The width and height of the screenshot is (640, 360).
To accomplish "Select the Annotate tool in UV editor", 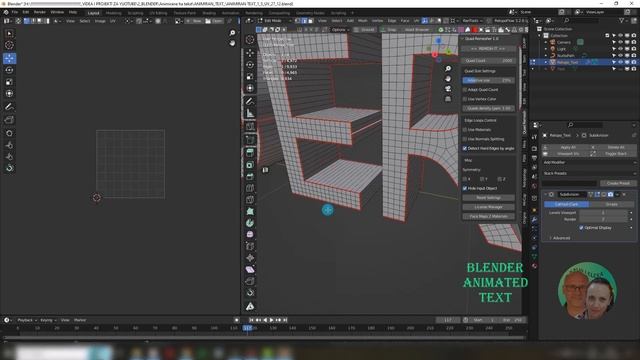I will [9, 107].
